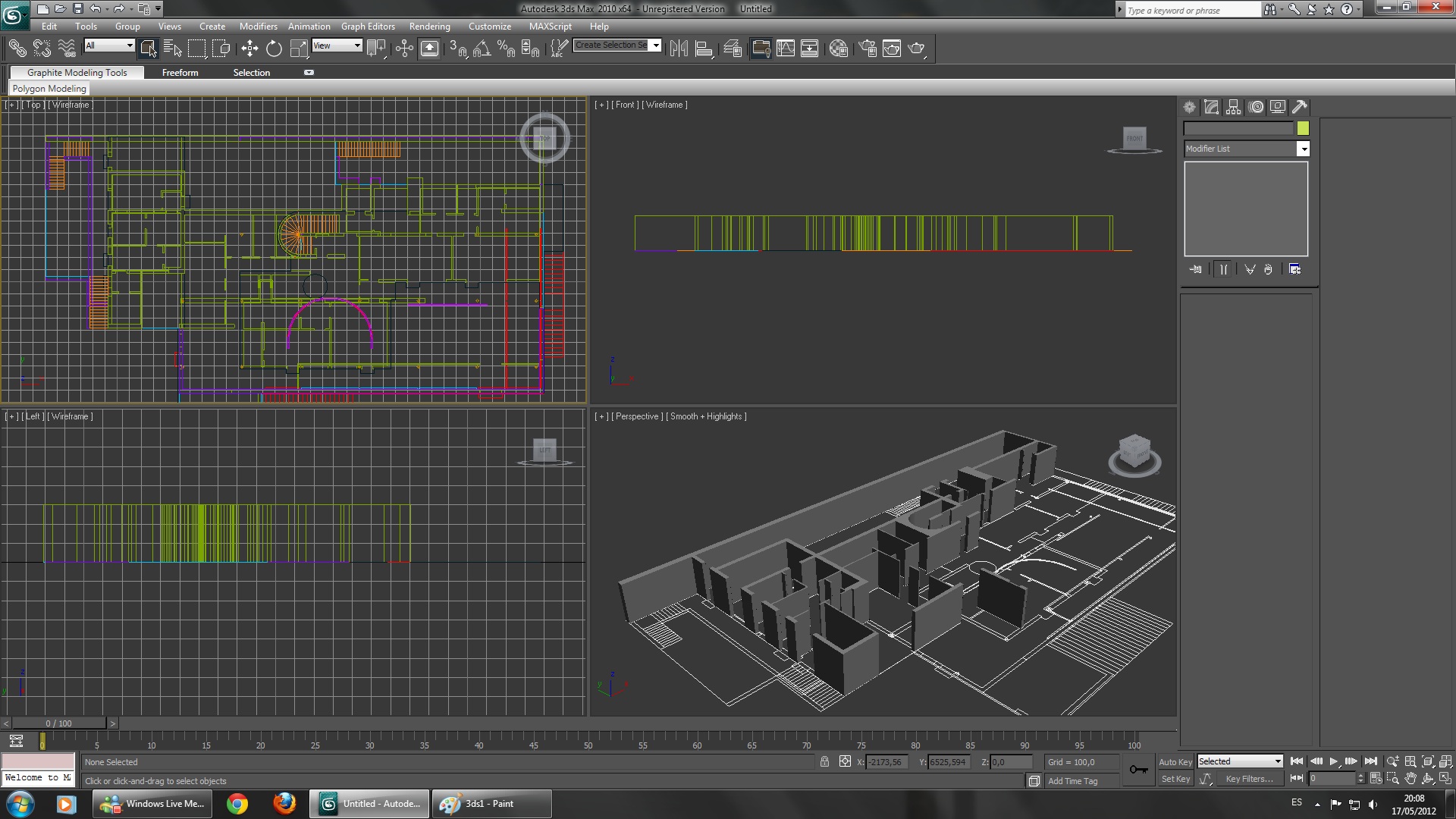The width and height of the screenshot is (1456, 819).
Task: Expand the Modifier List dropdown
Action: (x=1303, y=149)
